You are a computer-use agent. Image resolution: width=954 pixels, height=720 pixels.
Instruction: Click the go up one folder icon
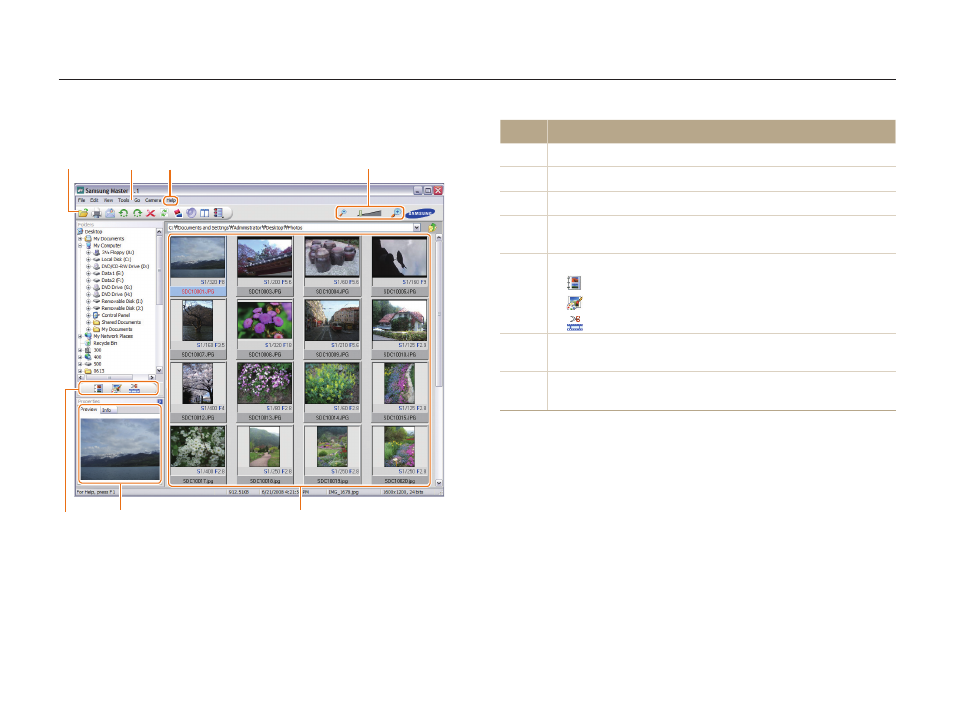432,228
